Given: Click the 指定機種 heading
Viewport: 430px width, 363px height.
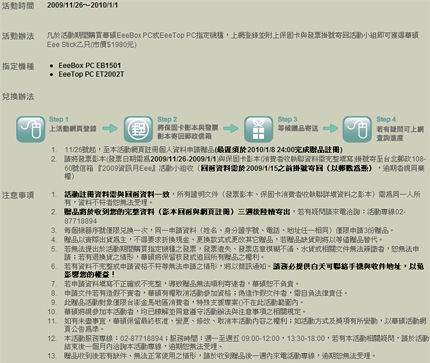Looking at the screenshot, I should 18,66.
